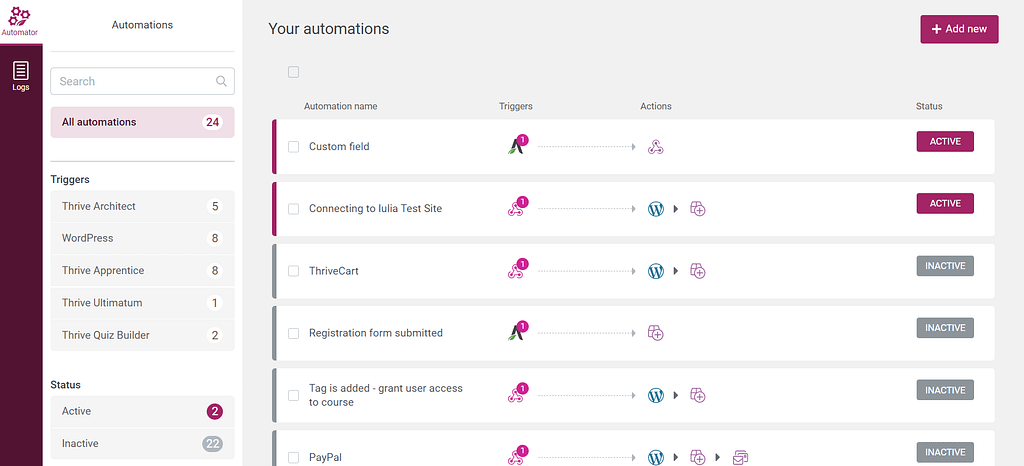
Task: Open the Registration form submitted automation
Action: [375, 333]
